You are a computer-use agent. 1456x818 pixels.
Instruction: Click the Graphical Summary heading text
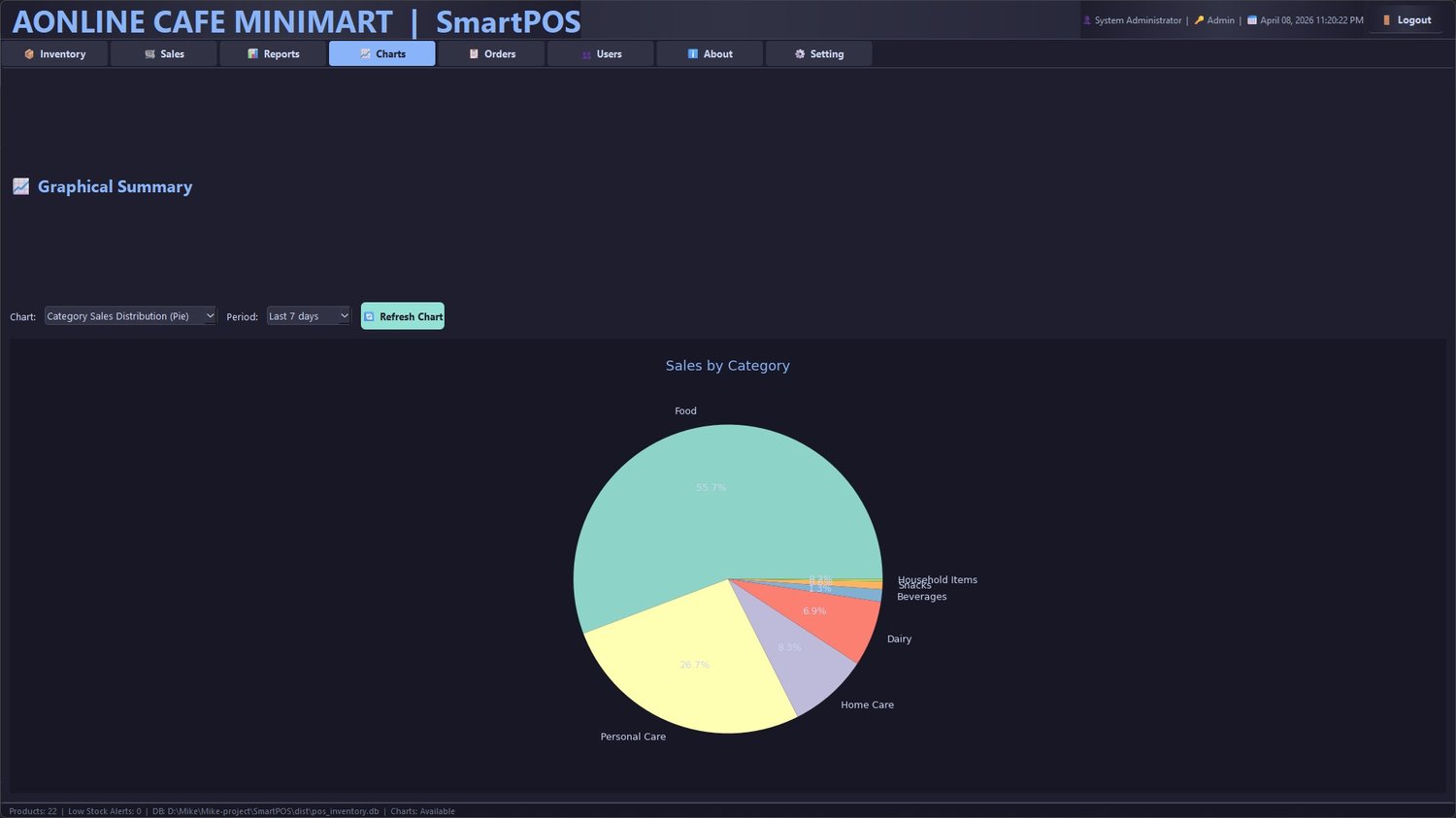click(115, 186)
